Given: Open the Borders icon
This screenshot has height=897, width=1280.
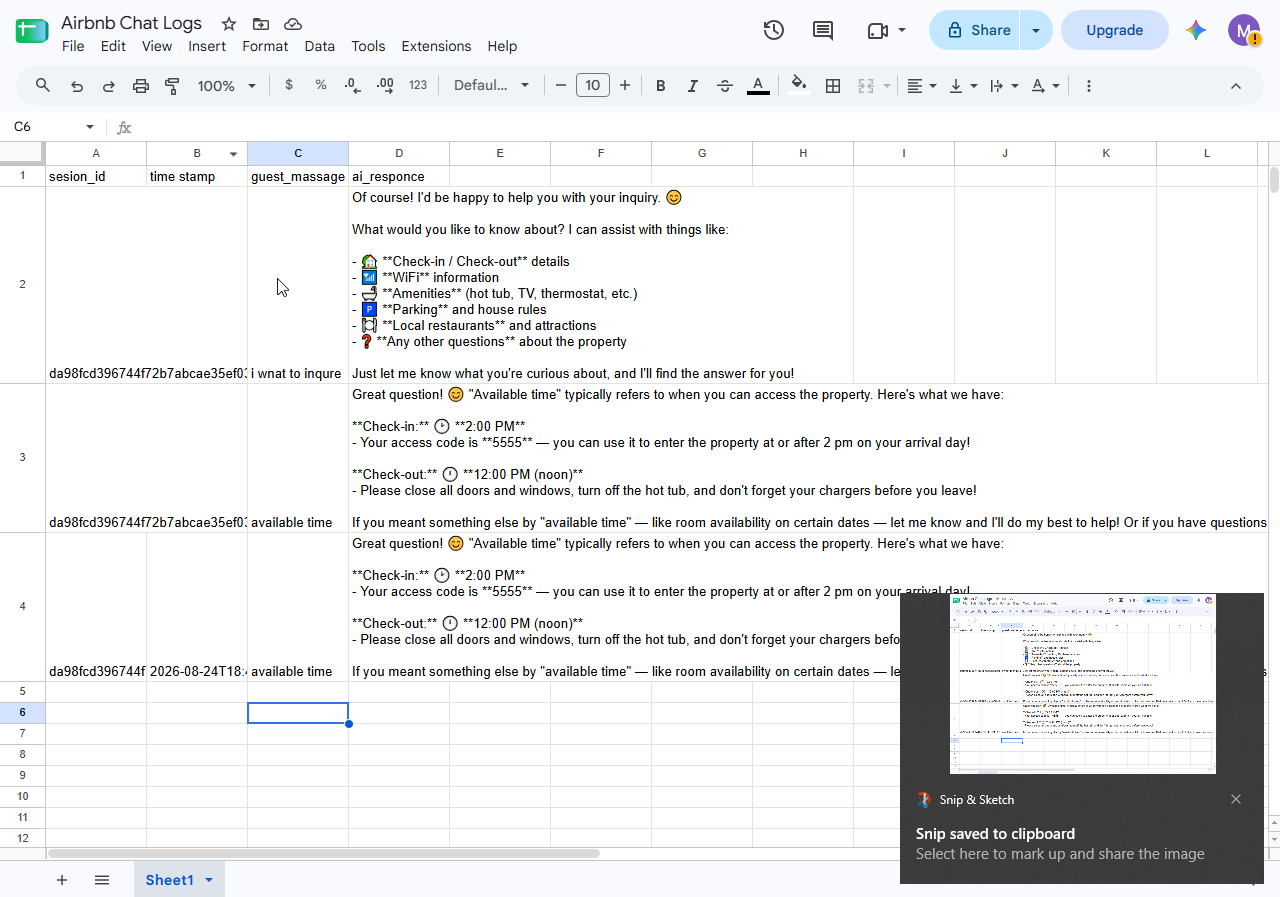Looking at the screenshot, I should 833,86.
